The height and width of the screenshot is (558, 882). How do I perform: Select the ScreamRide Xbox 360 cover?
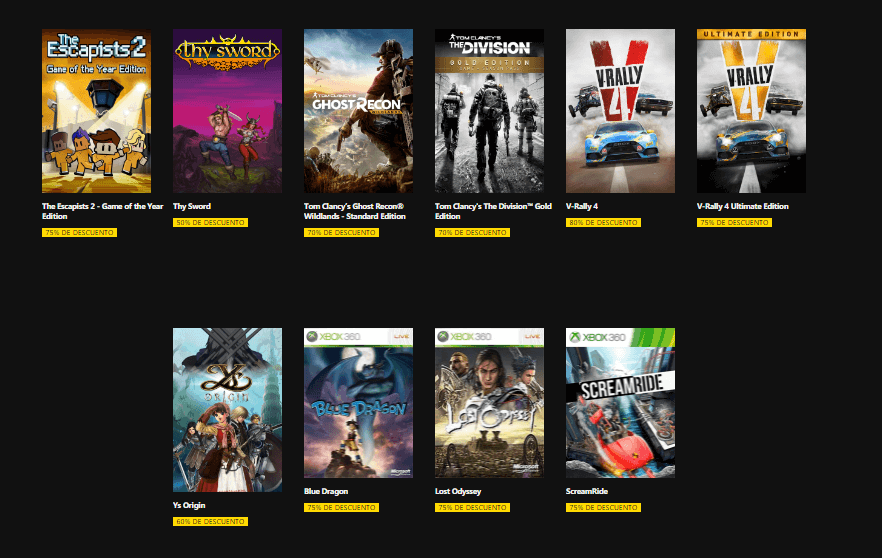(620, 403)
